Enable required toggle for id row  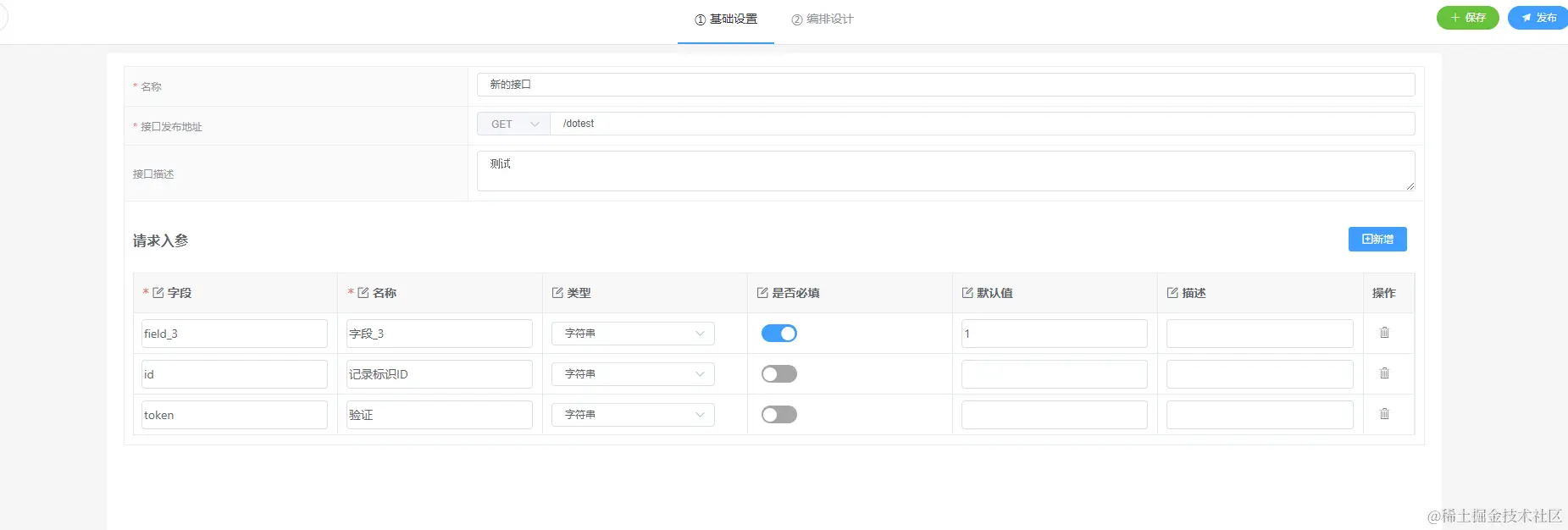pyautogui.click(x=779, y=374)
